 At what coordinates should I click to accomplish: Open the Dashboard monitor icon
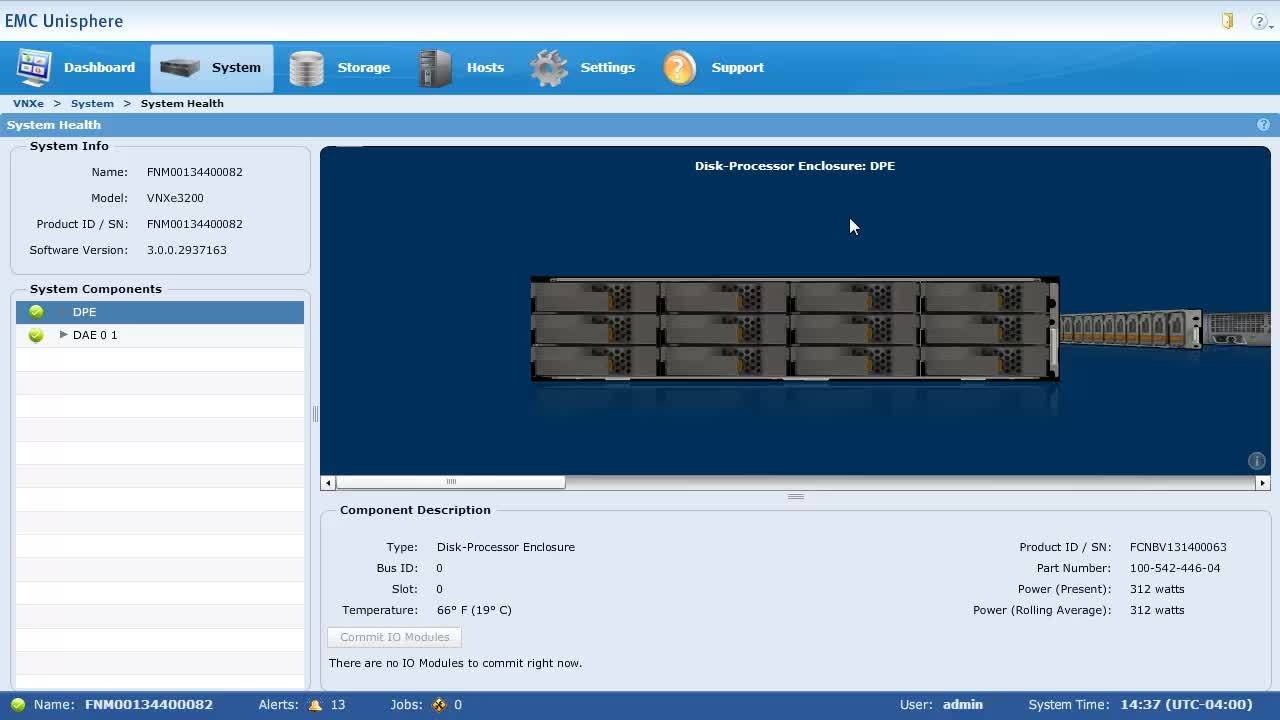(33, 67)
